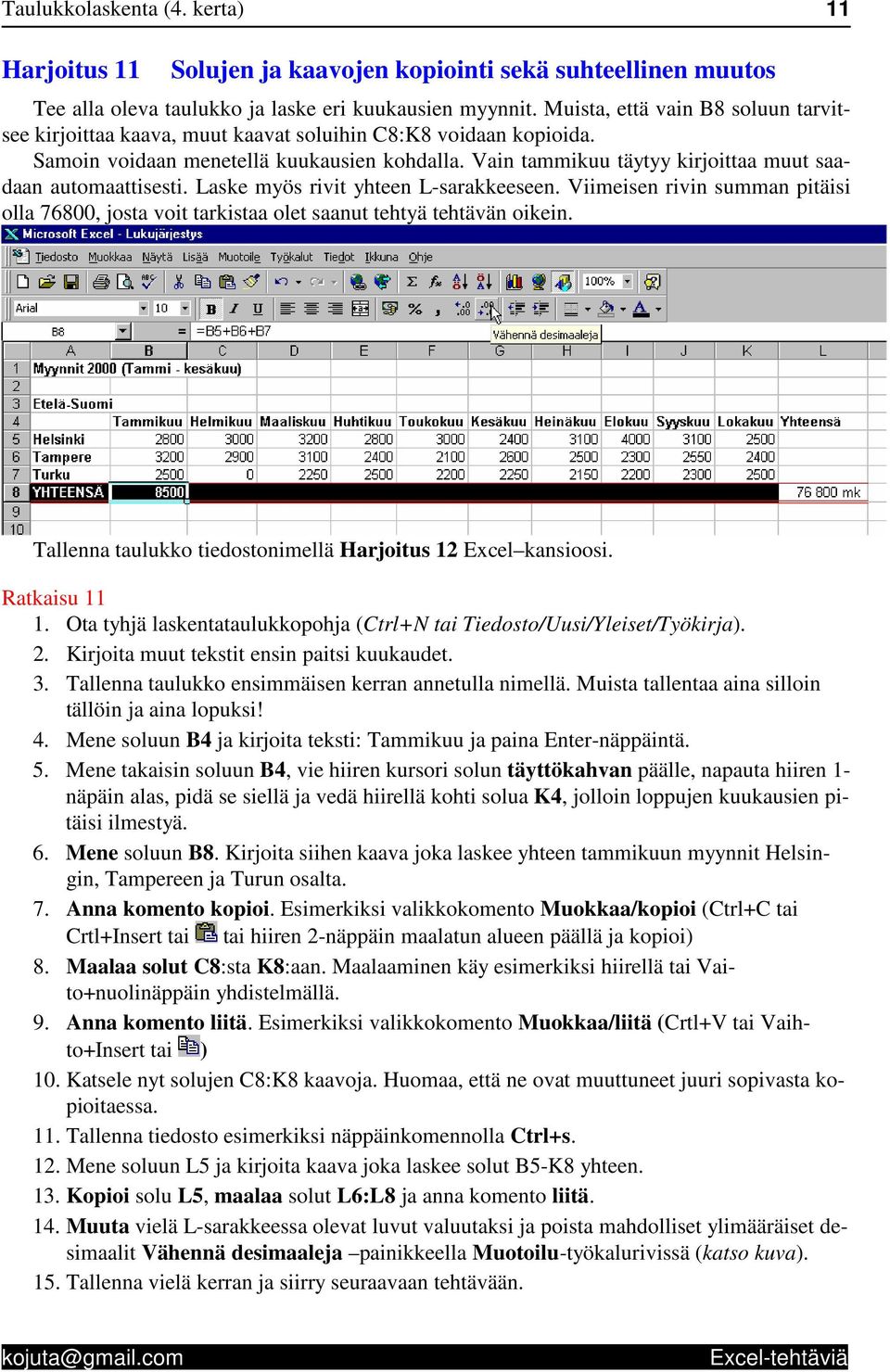Toggle center text alignment
This screenshot has height=1372, width=890.
tap(311, 309)
